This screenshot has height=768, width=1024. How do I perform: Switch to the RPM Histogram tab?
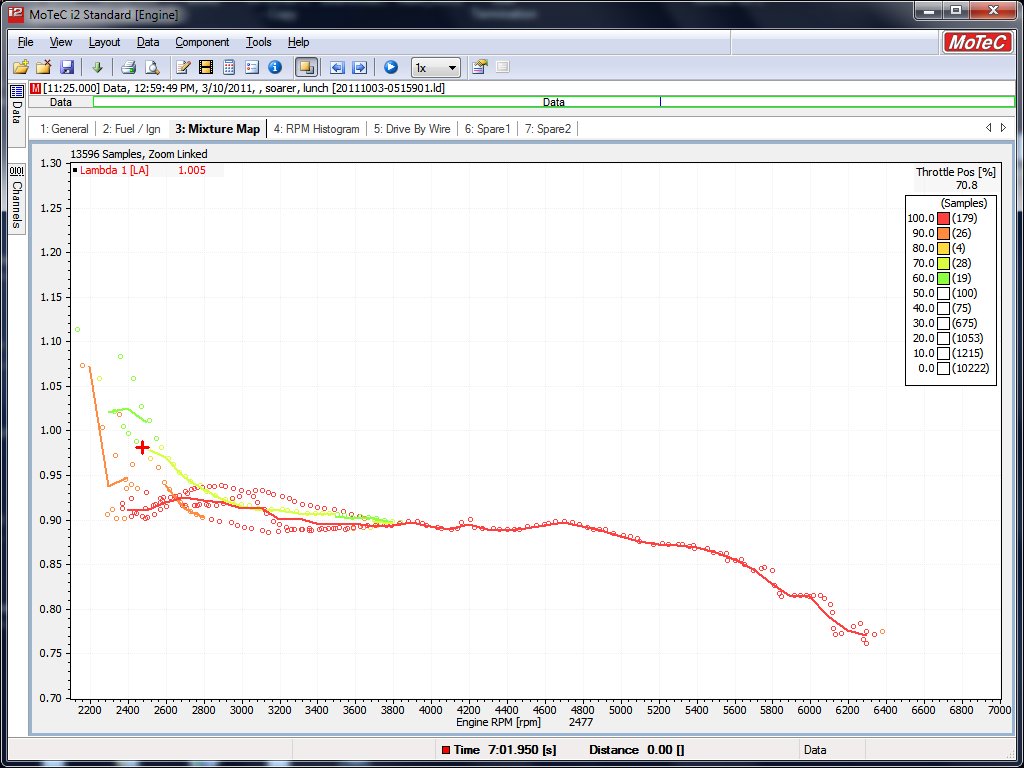[316, 129]
